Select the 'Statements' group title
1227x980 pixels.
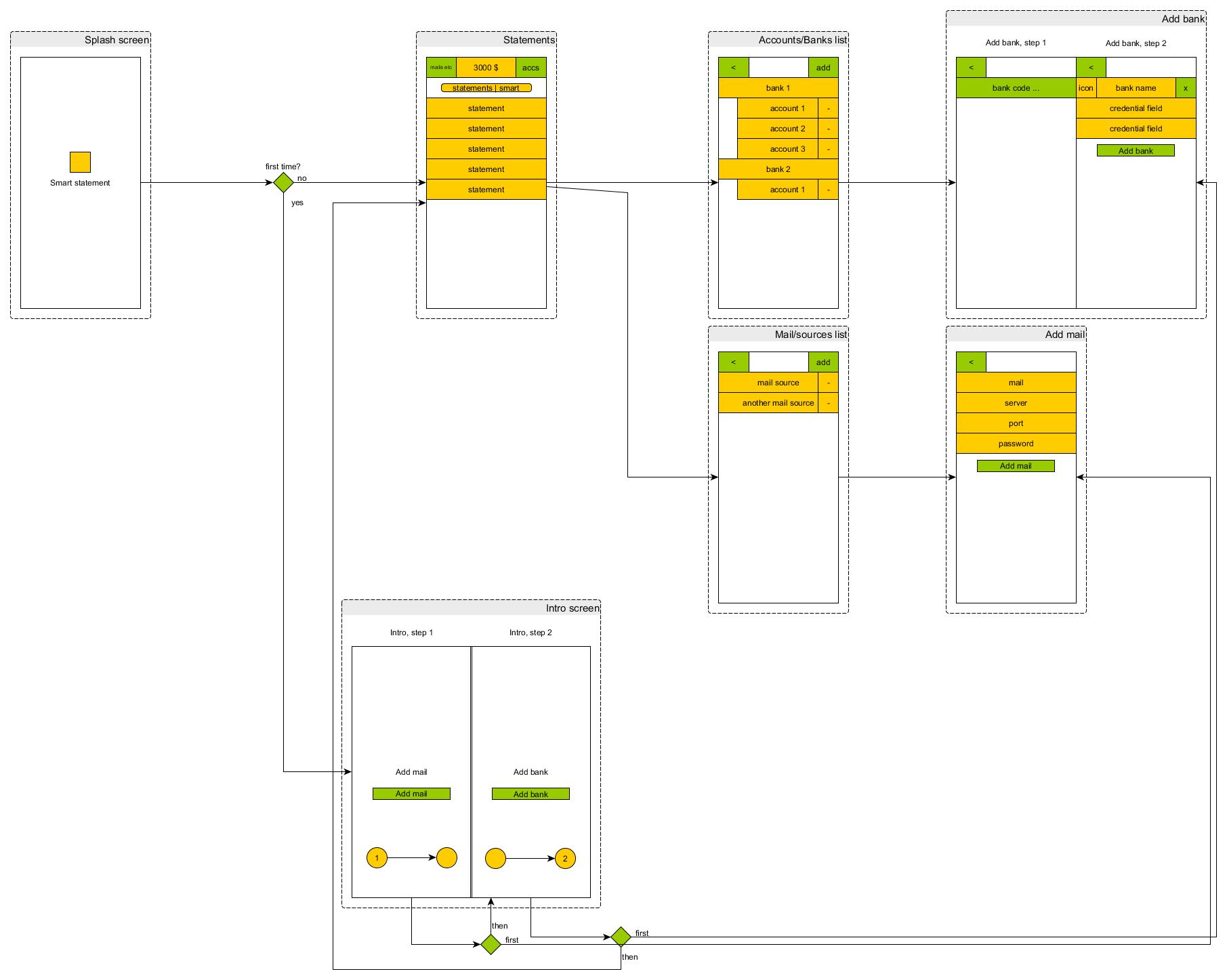529,40
